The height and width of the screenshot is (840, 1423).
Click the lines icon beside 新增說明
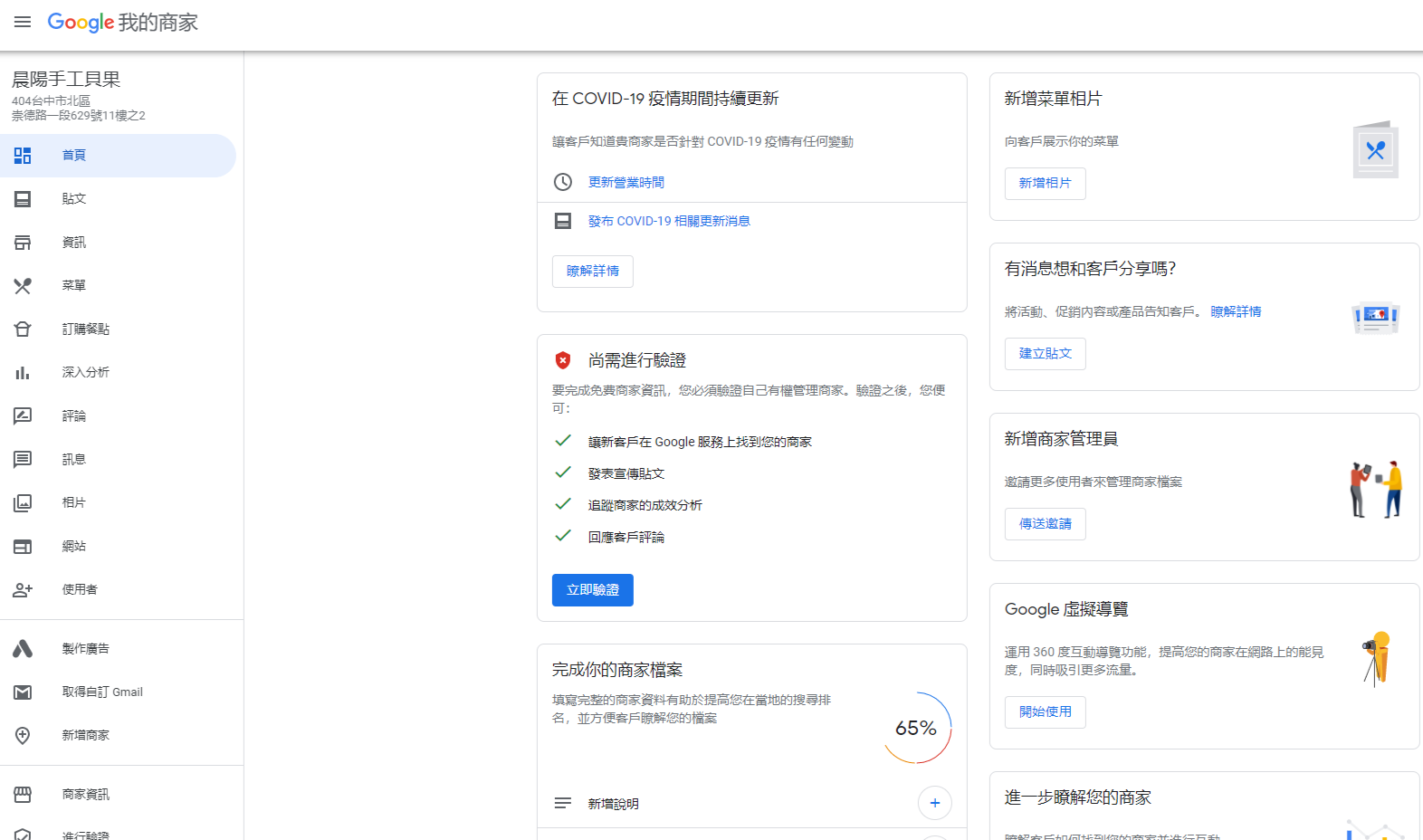click(563, 803)
